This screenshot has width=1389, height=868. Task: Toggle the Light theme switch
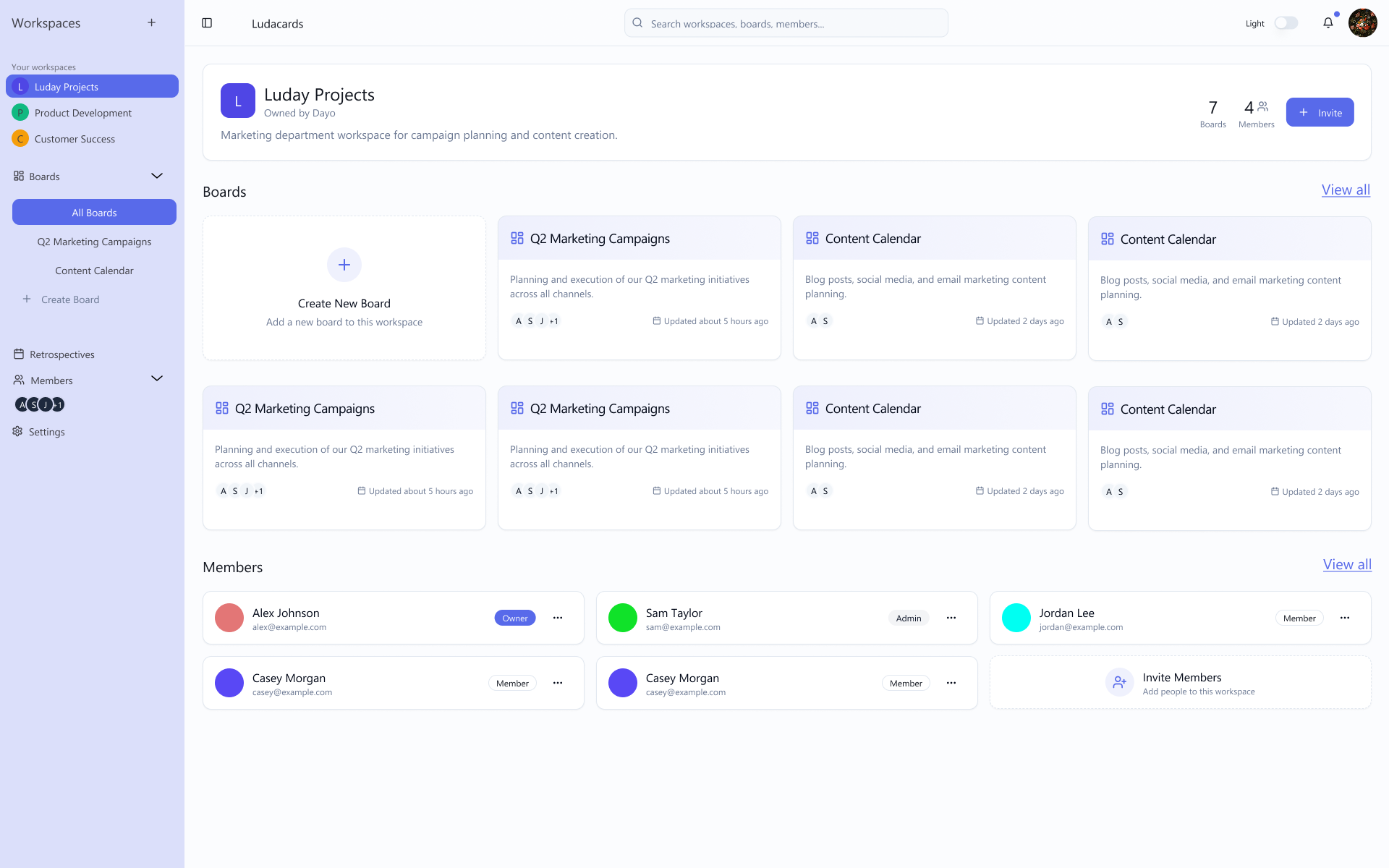(1286, 23)
